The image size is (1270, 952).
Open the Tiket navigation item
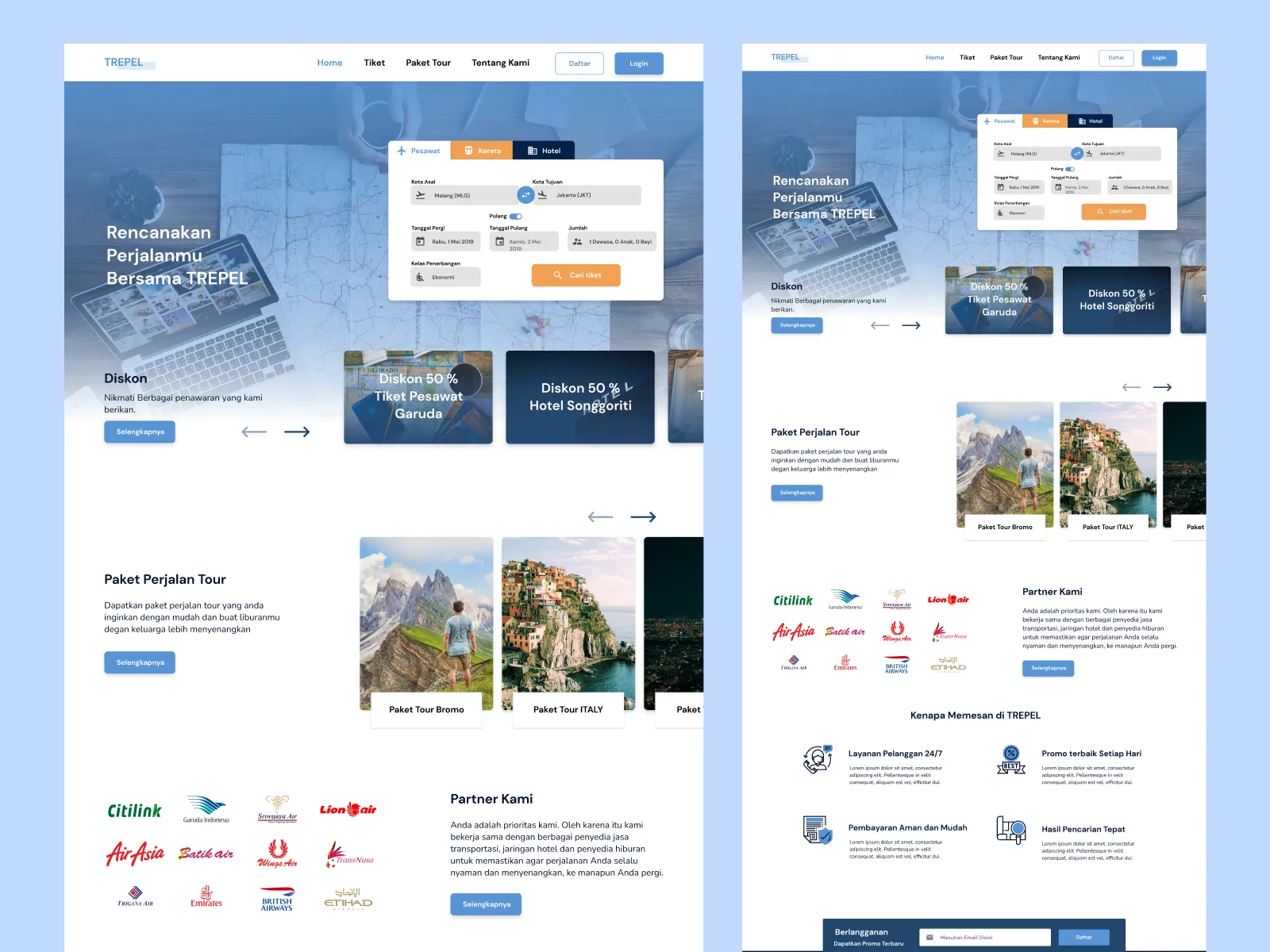(374, 63)
